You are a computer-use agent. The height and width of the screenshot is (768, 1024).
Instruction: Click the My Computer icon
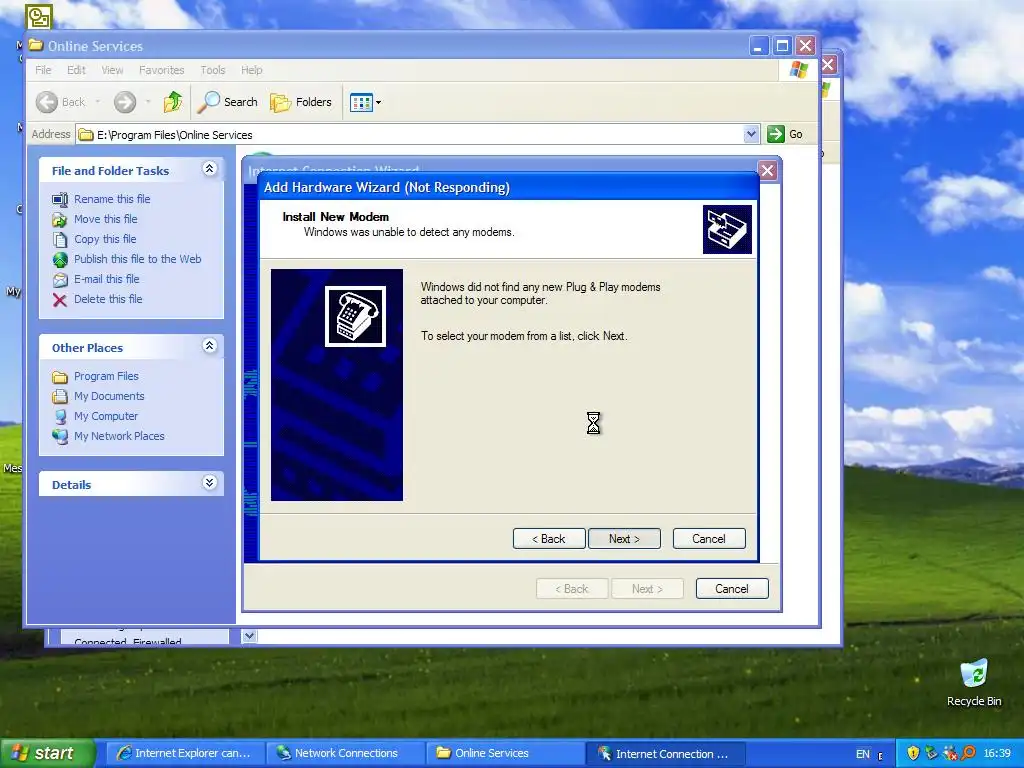[60, 417]
